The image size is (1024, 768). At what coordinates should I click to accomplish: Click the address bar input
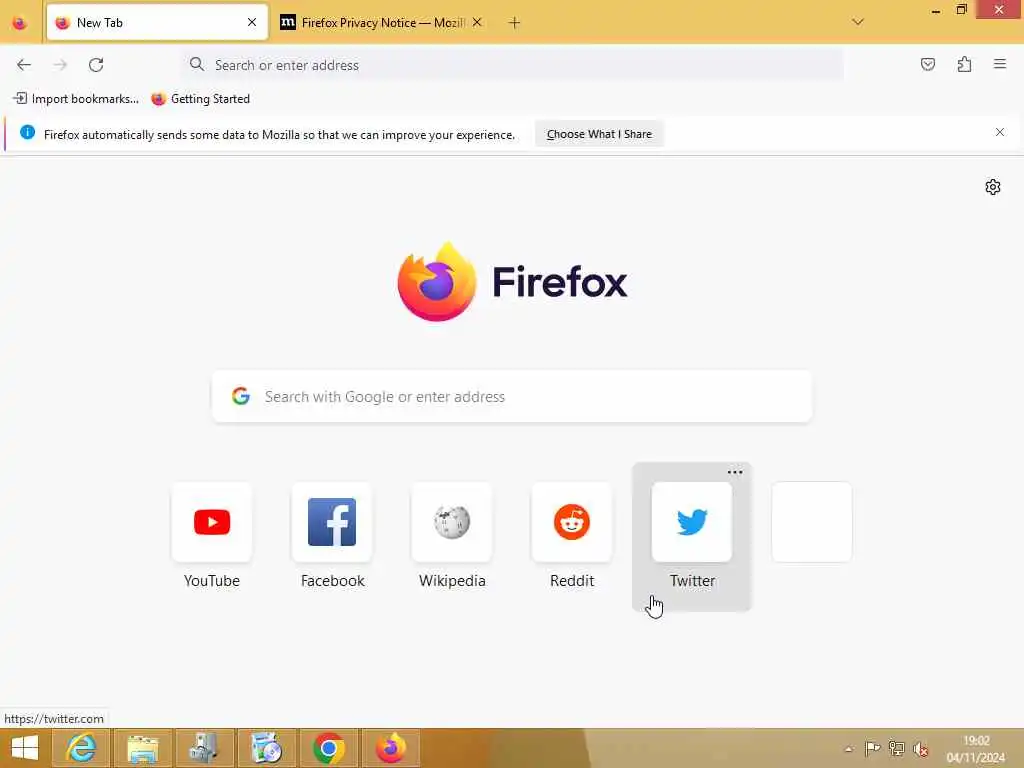coord(511,65)
